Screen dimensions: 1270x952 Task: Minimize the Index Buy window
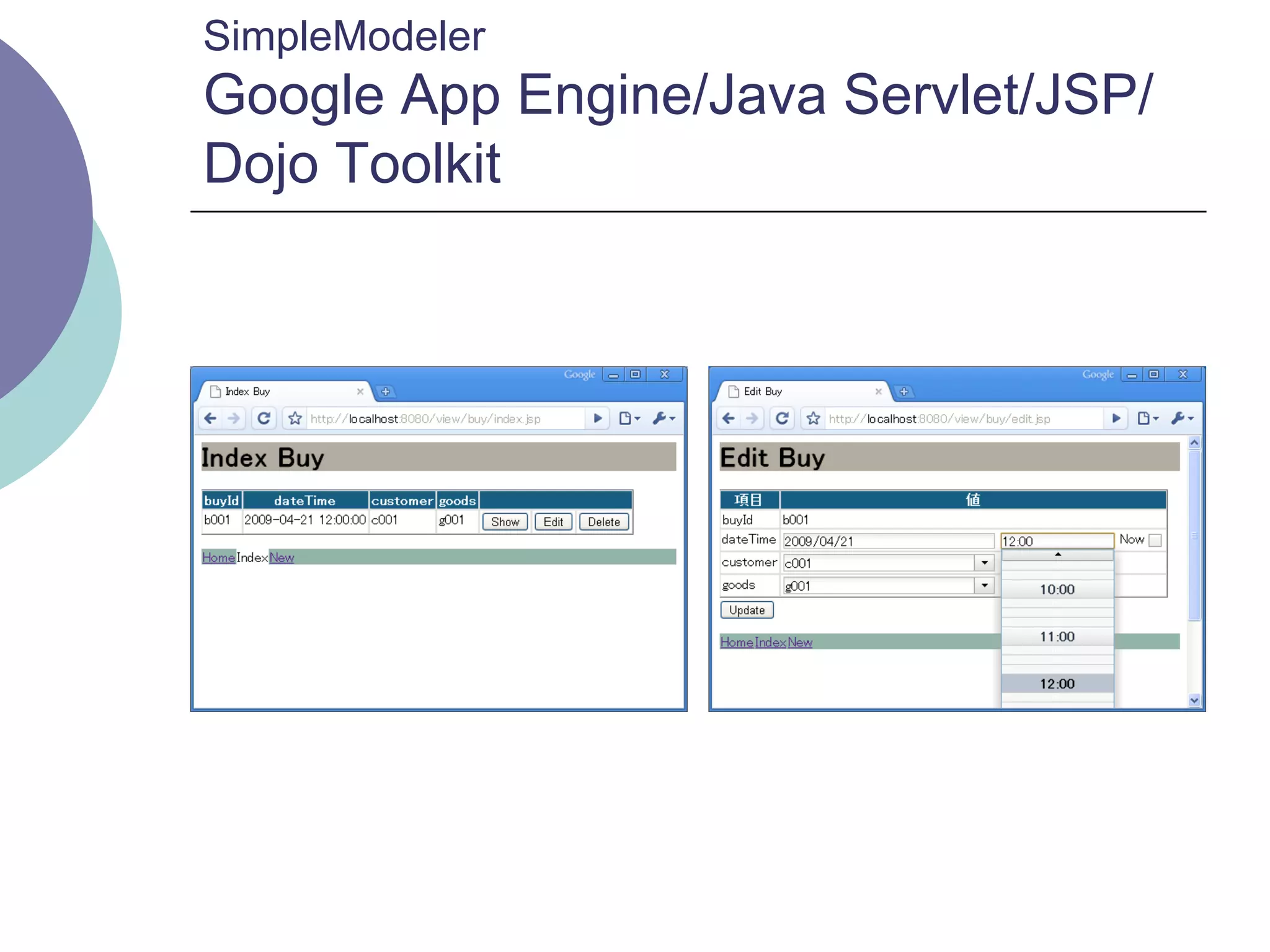pos(613,374)
